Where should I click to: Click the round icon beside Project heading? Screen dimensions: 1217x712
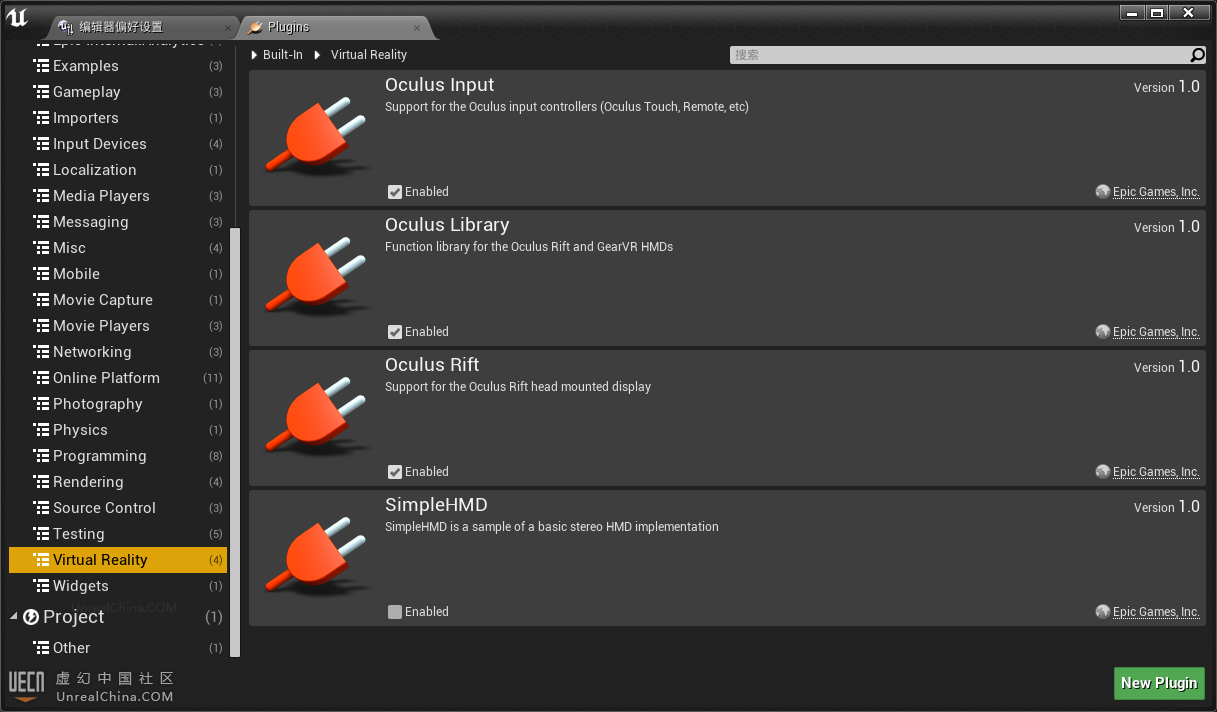31,617
